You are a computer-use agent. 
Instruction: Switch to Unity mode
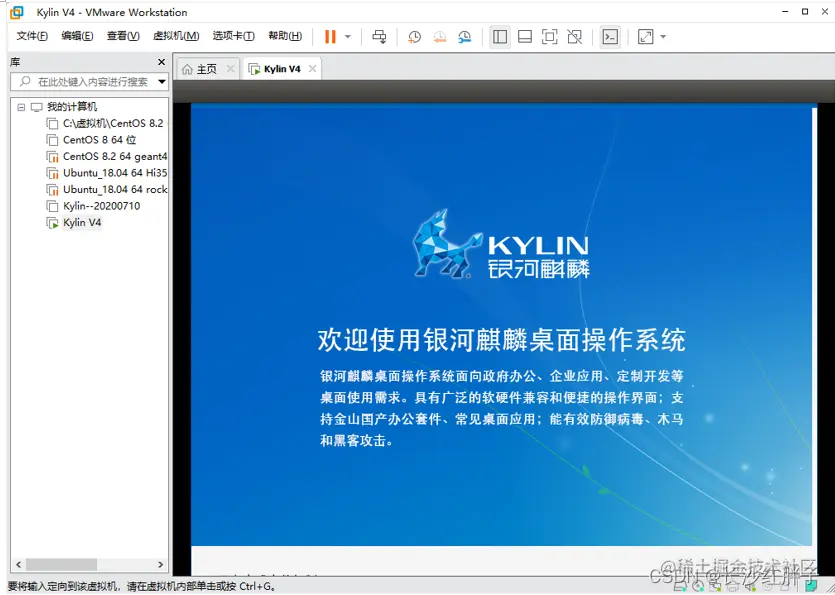tap(574, 36)
